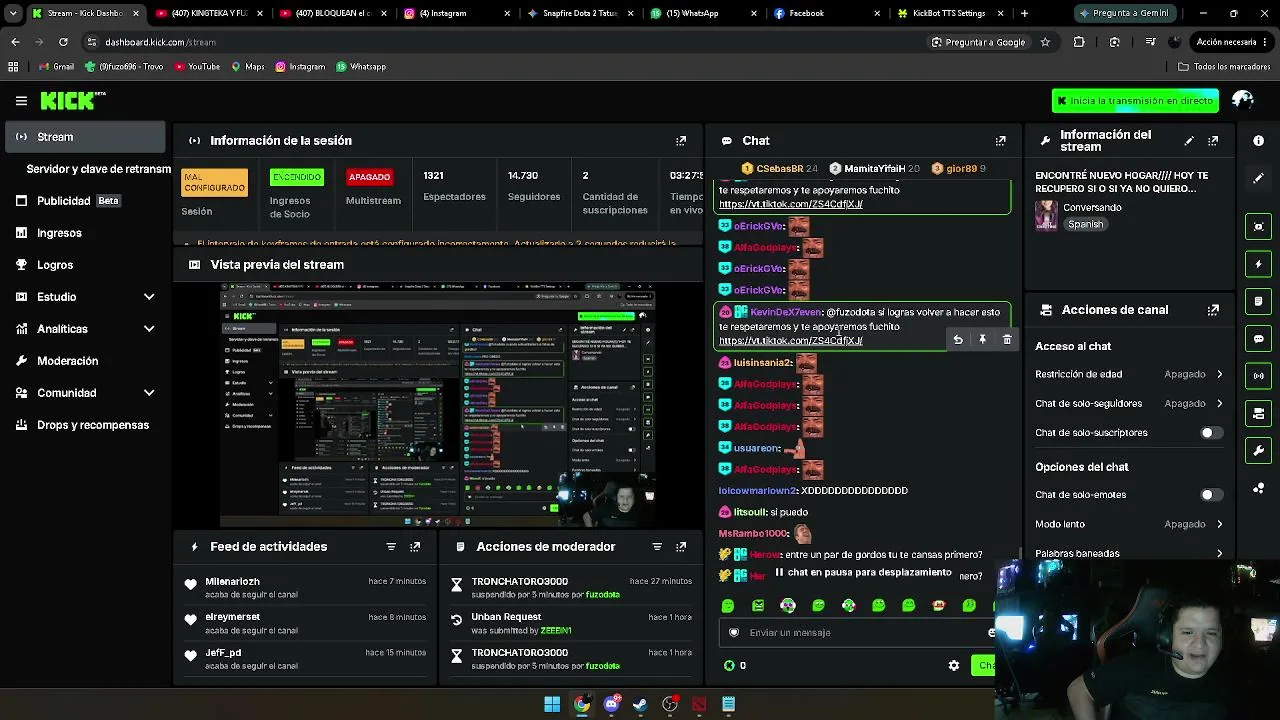
Task: Pop out the Feed de actividades panel
Action: coord(415,547)
